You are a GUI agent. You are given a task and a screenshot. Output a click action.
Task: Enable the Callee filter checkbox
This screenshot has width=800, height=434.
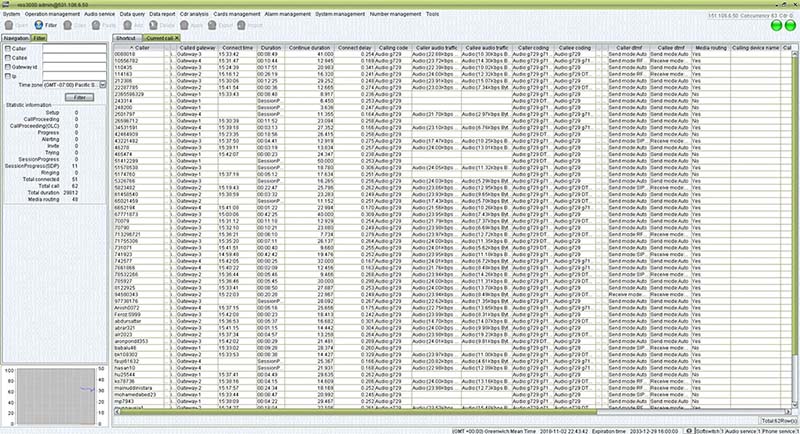tap(8, 58)
